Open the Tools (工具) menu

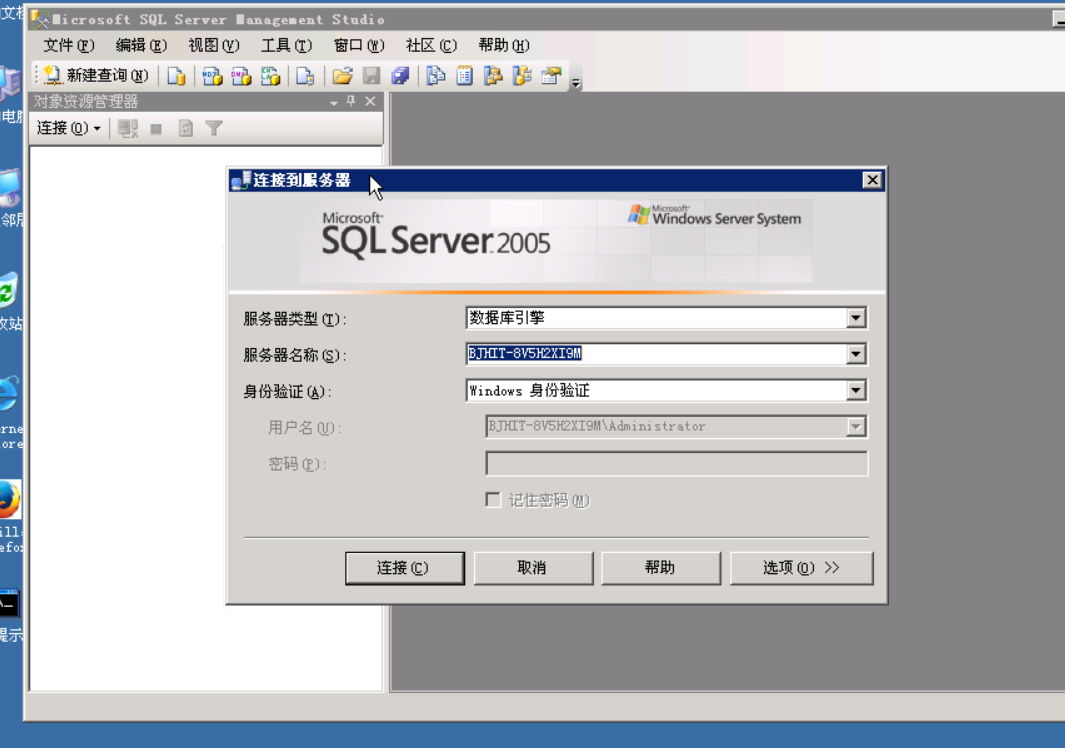tap(287, 46)
